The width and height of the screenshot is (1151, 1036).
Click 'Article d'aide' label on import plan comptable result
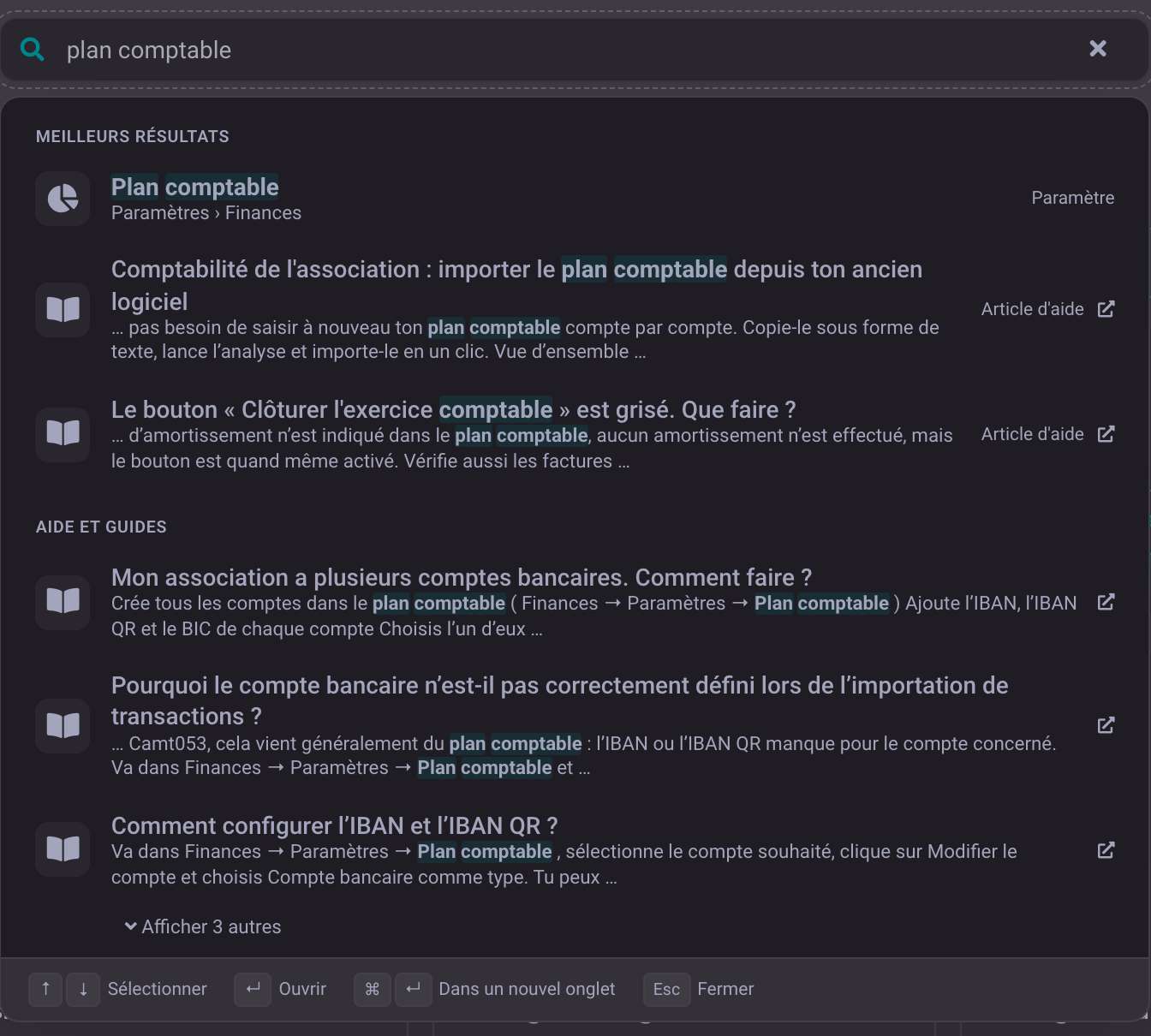[x=1033, y=309]
